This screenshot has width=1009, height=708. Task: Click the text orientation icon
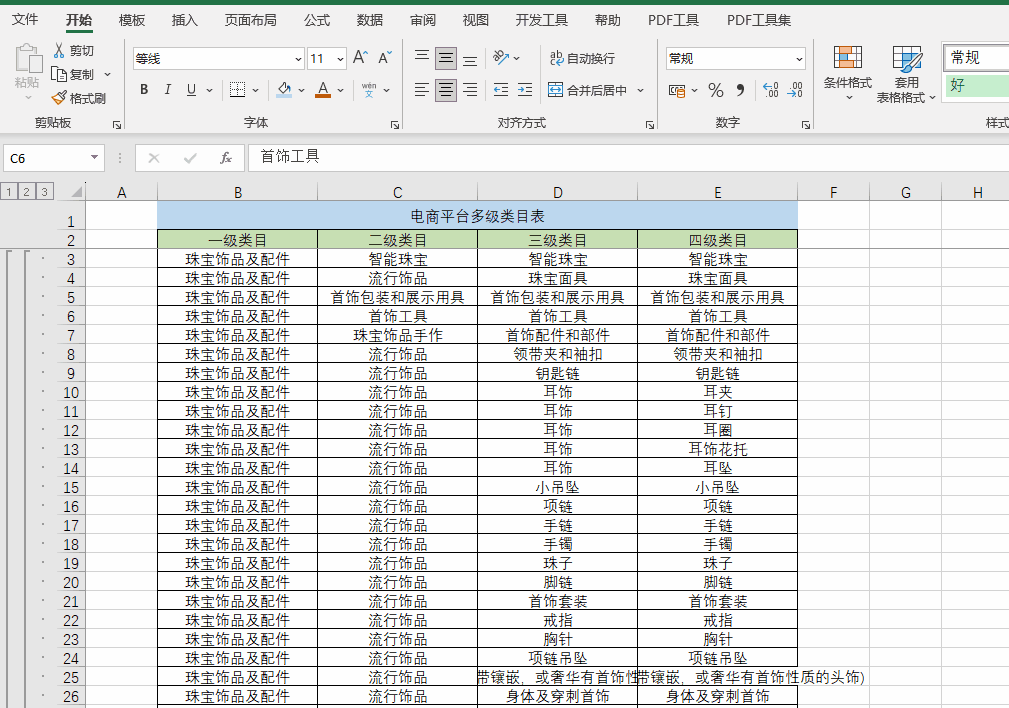point(501,58)
